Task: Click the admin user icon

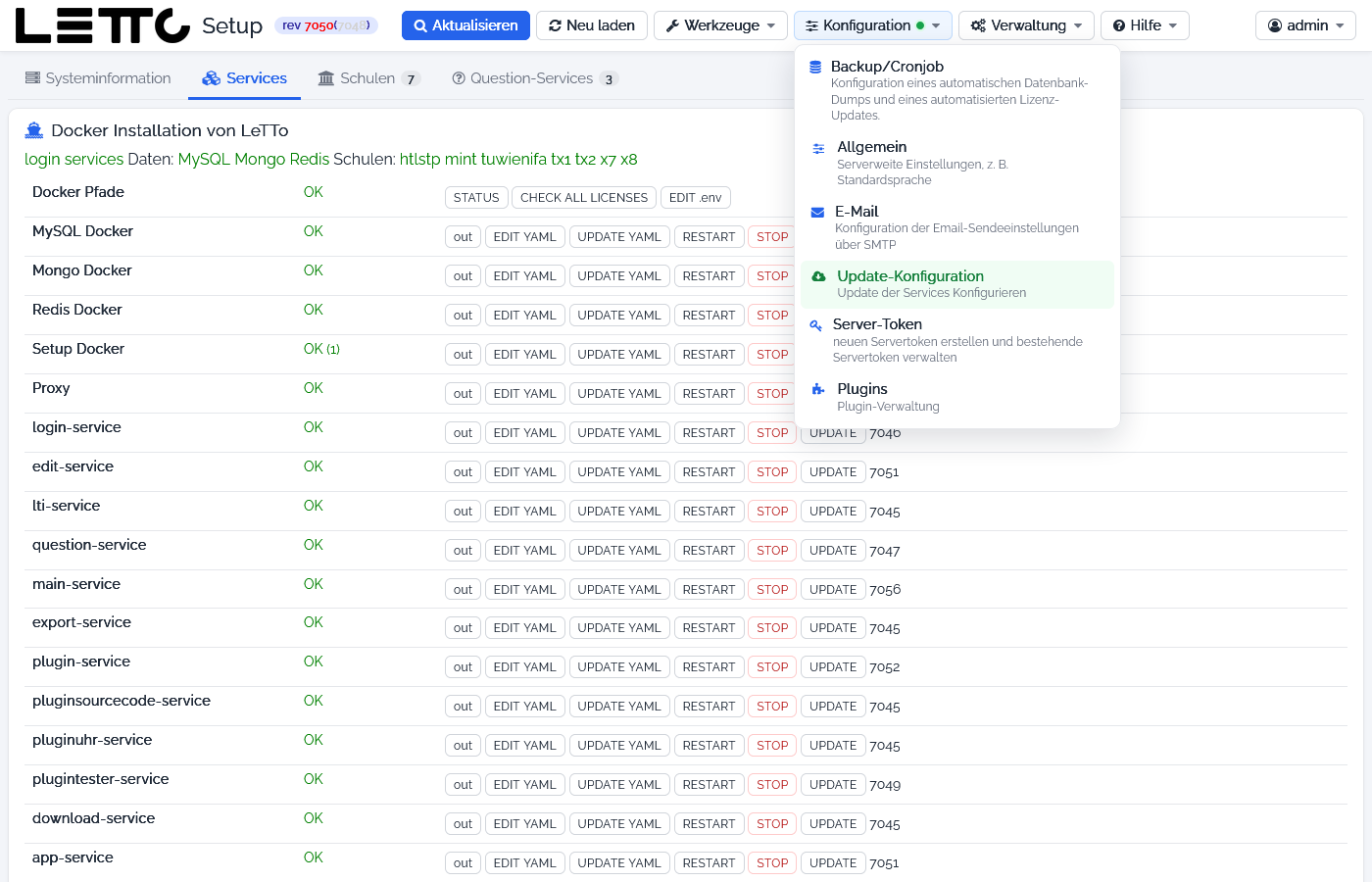Action: (x=1275, y=25)
